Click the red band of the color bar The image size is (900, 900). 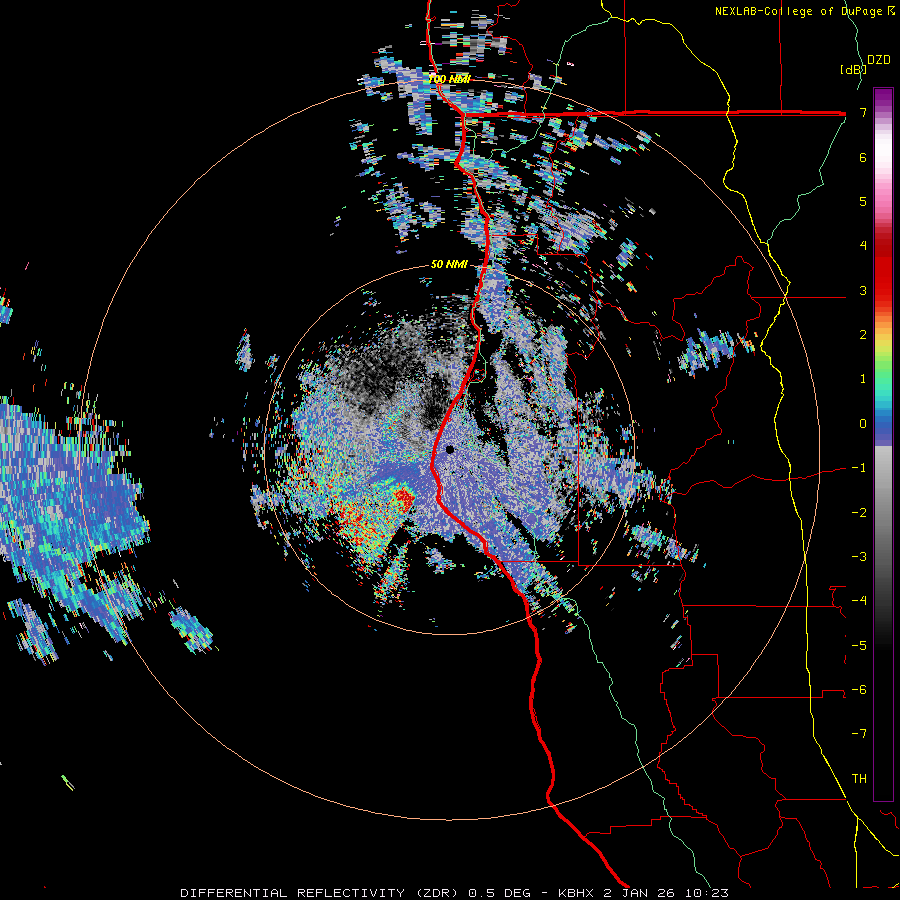click(883, 270)
